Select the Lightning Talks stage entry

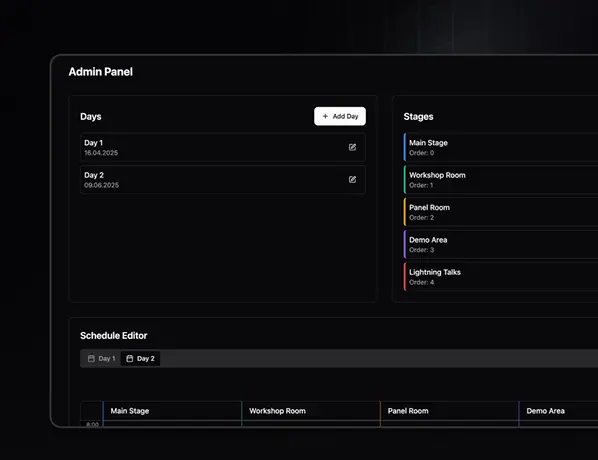(501, 277)
